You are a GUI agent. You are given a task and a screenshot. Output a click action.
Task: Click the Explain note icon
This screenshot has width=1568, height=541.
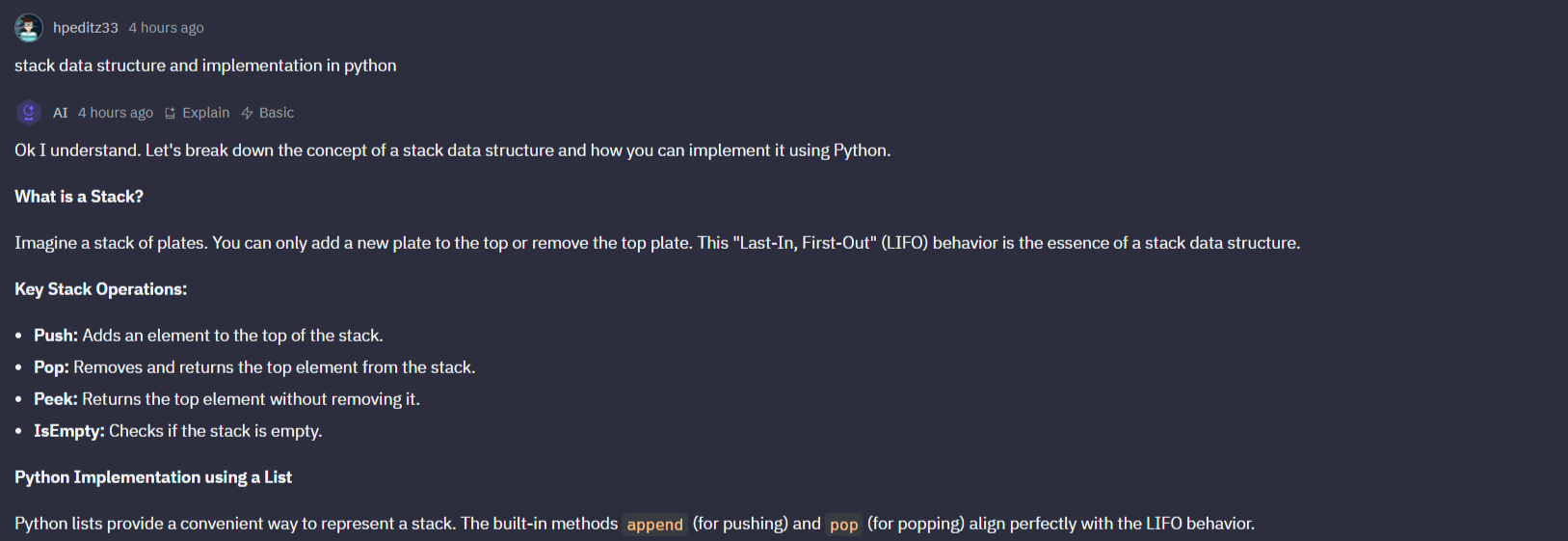[171, 113]
